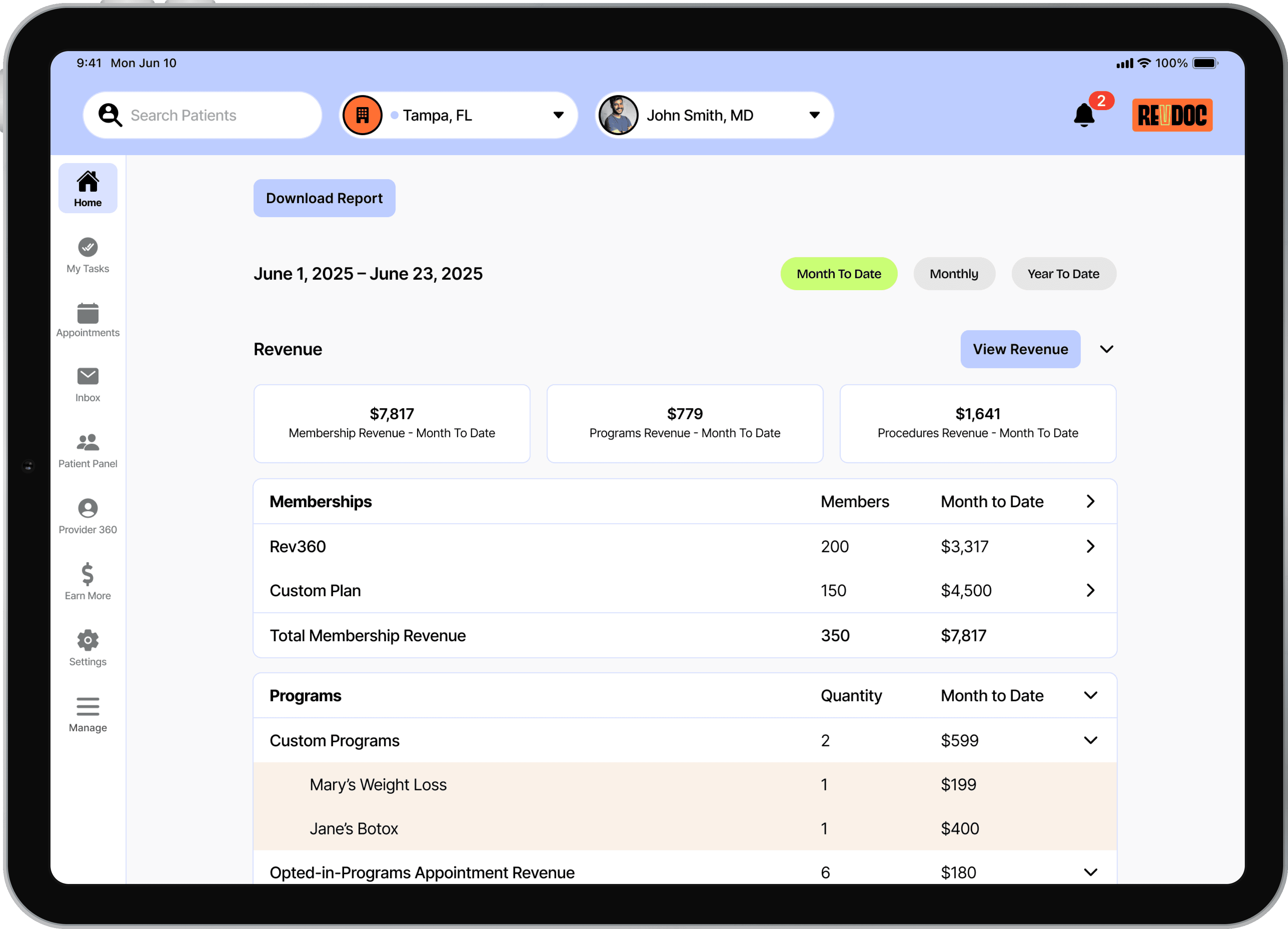The width and height of the screenshot is (1288, 929).
Task: Switch to Year To Date filter
Action: 1063,274
